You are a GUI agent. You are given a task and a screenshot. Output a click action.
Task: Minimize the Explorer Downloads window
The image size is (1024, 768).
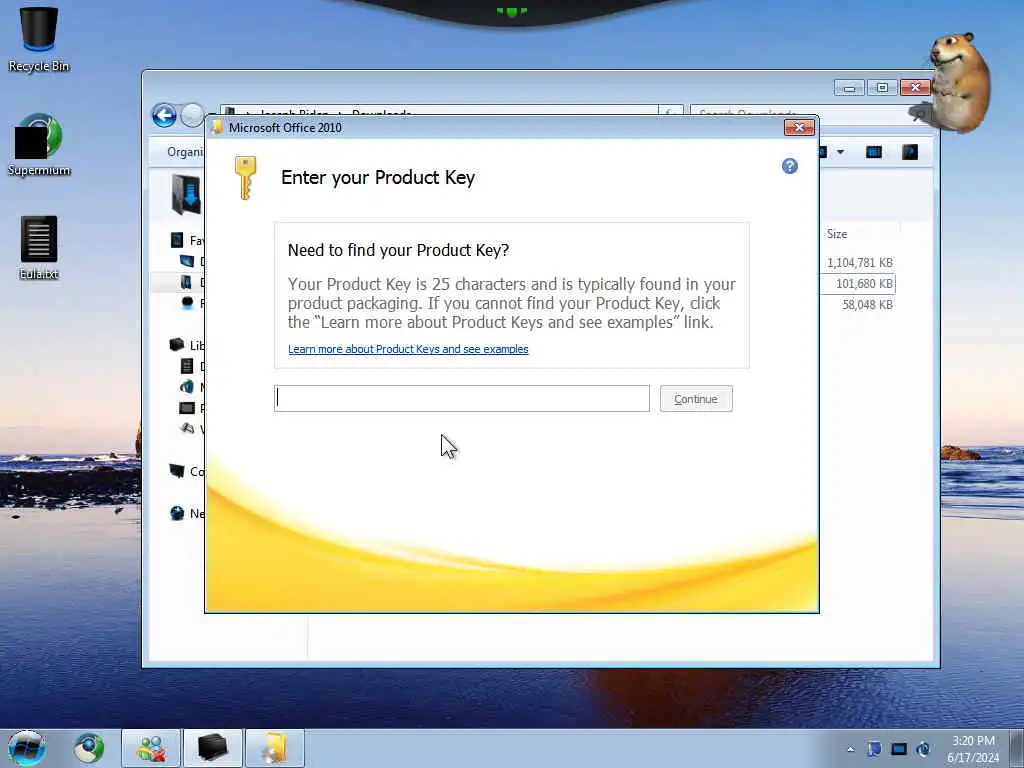(849, 88)
